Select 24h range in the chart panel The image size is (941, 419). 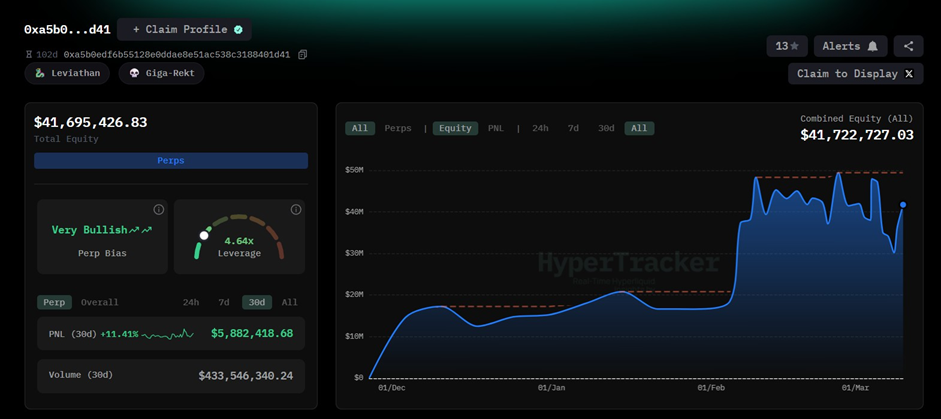540,128
